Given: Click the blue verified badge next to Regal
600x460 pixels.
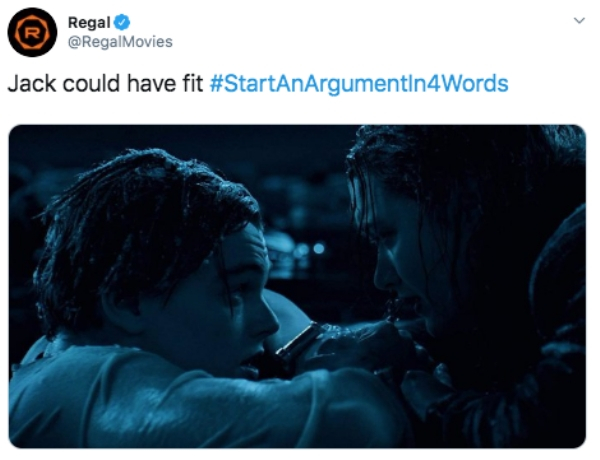Looking at the screenshot, I should coord(122,23).
